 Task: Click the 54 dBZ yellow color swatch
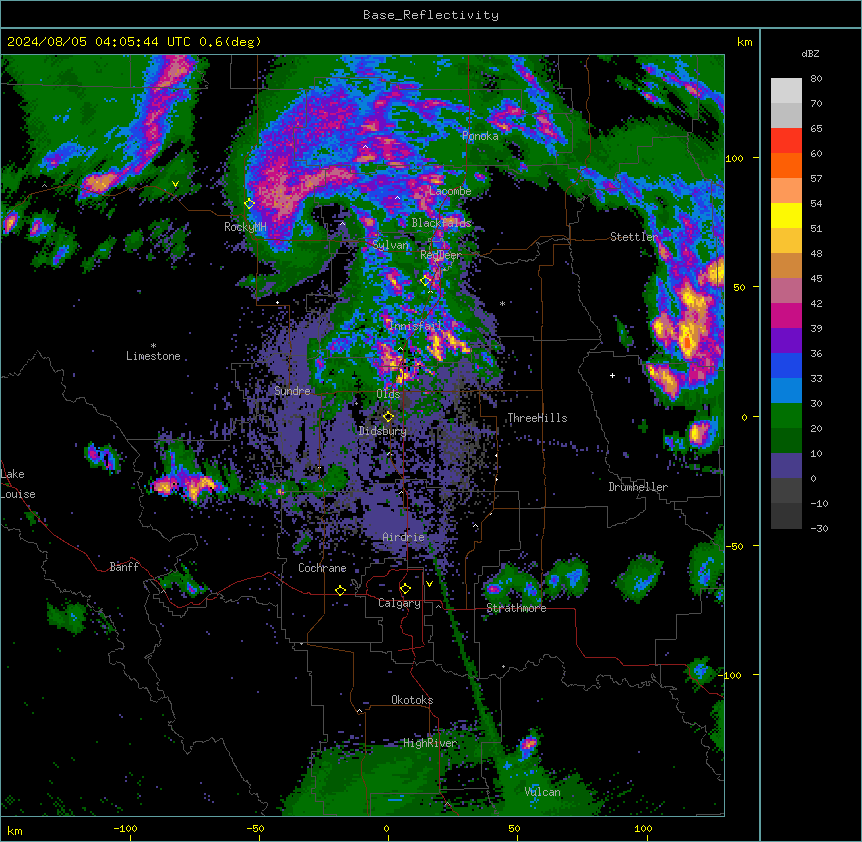tap(786, 215)
